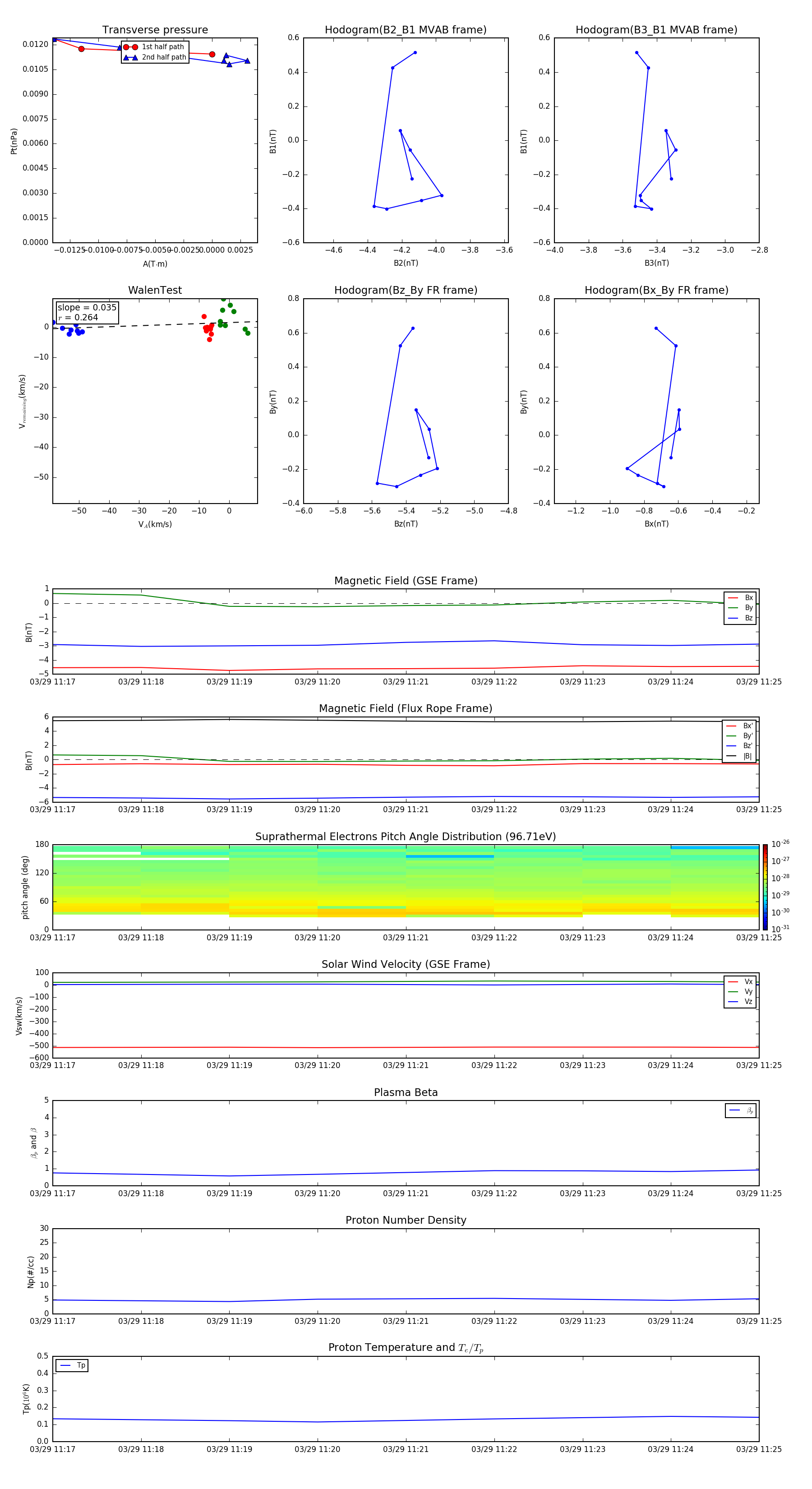
Task: Click the 'Transverse pressure' plot title
Action: point(155,30)
